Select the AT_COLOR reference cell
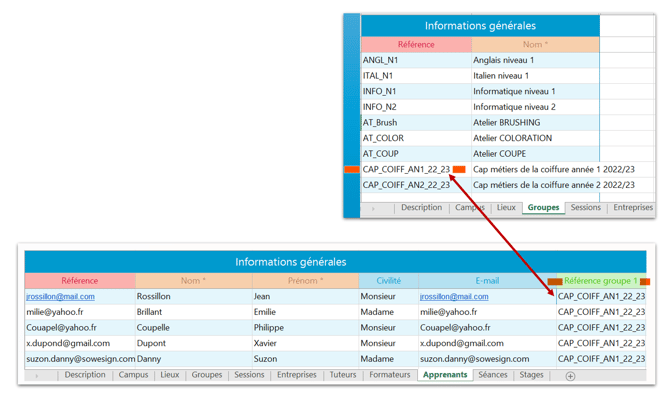 coord(416,139)
